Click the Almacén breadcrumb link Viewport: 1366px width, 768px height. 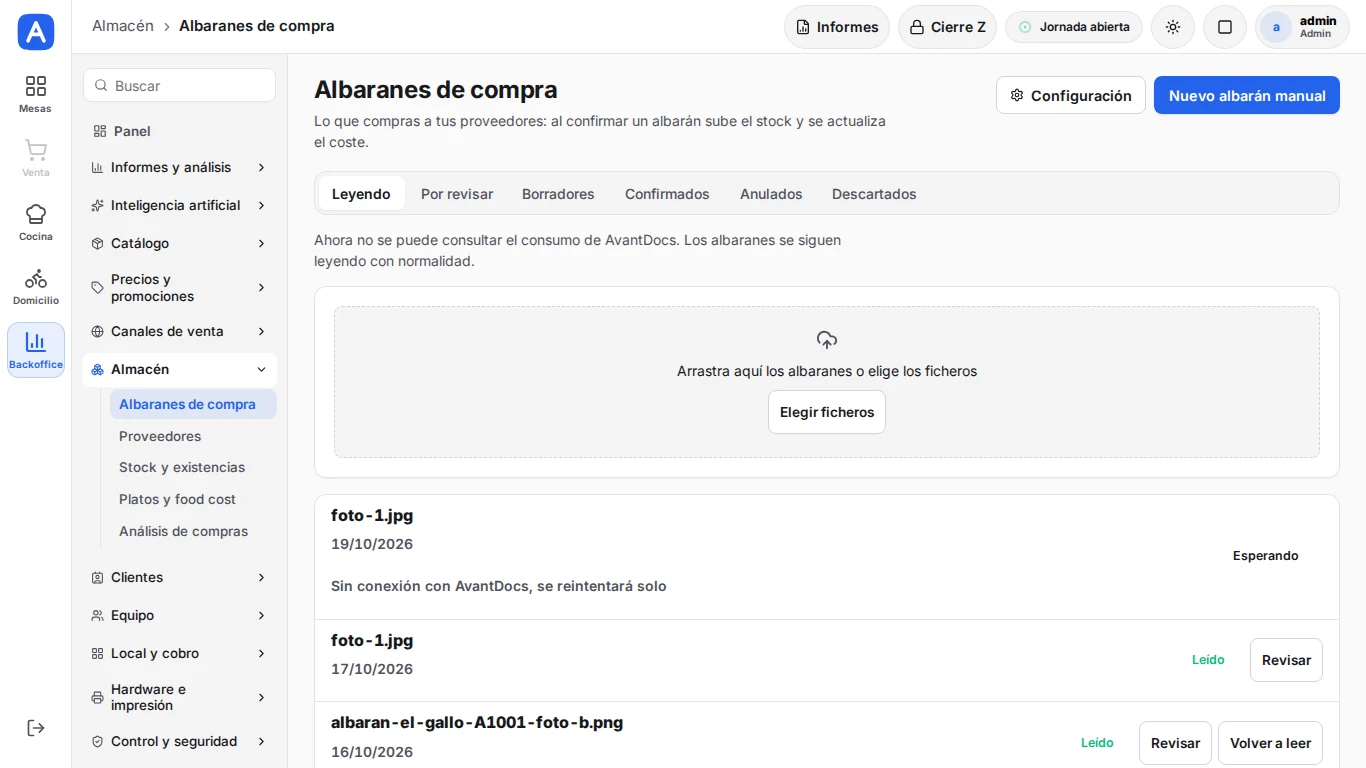[x=123, y=26]
